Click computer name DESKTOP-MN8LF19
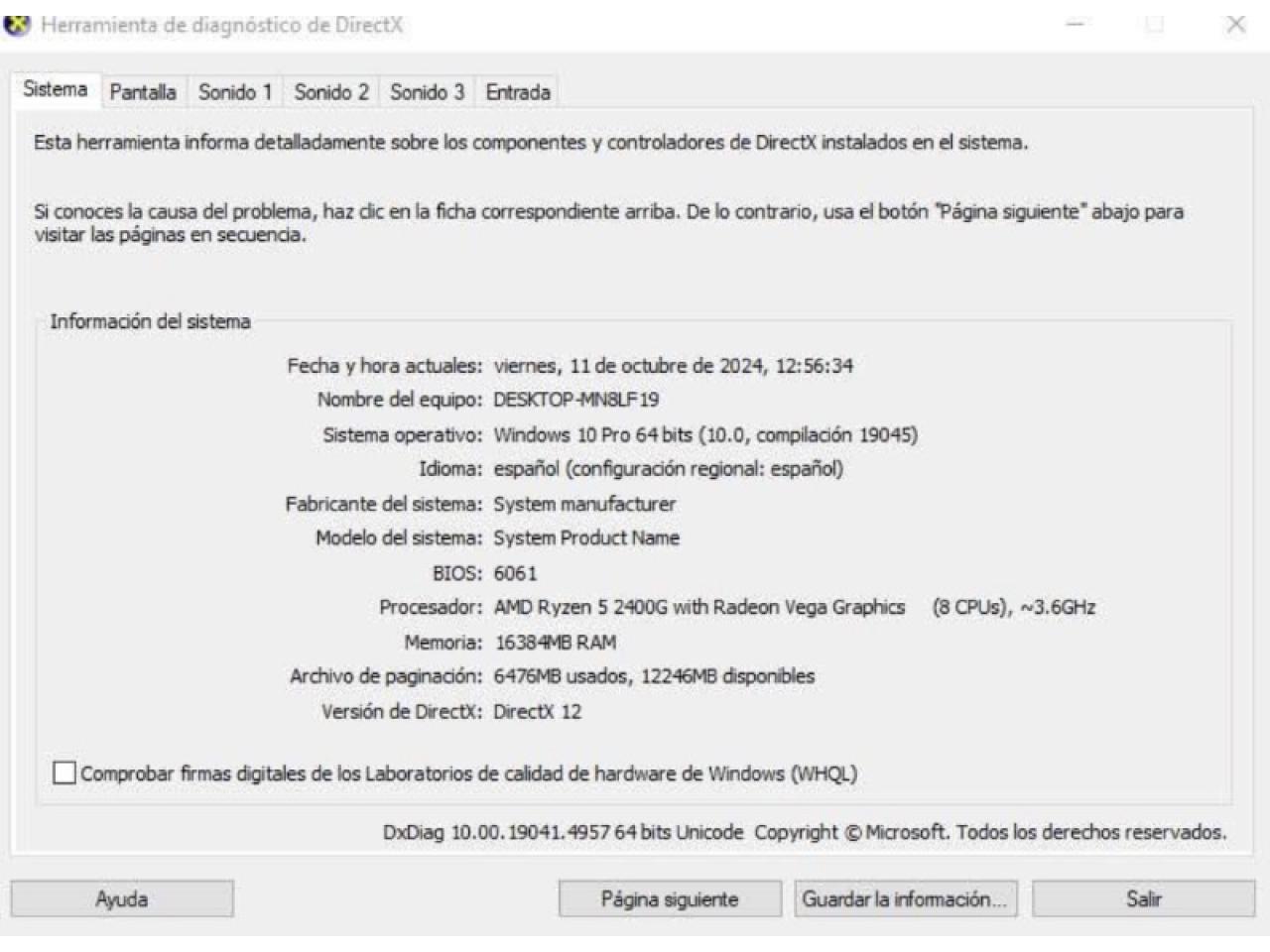The width and height of the screenshot is (1270, 952). (576, 400)
